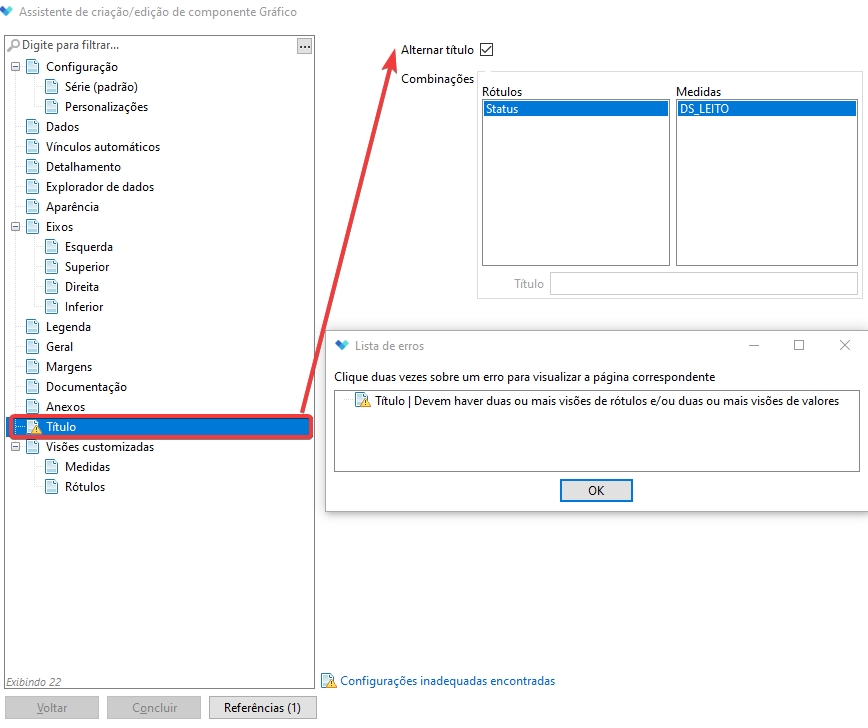
Task: Select Status in the Rótulos list
Action: click(x=502, y=109)
